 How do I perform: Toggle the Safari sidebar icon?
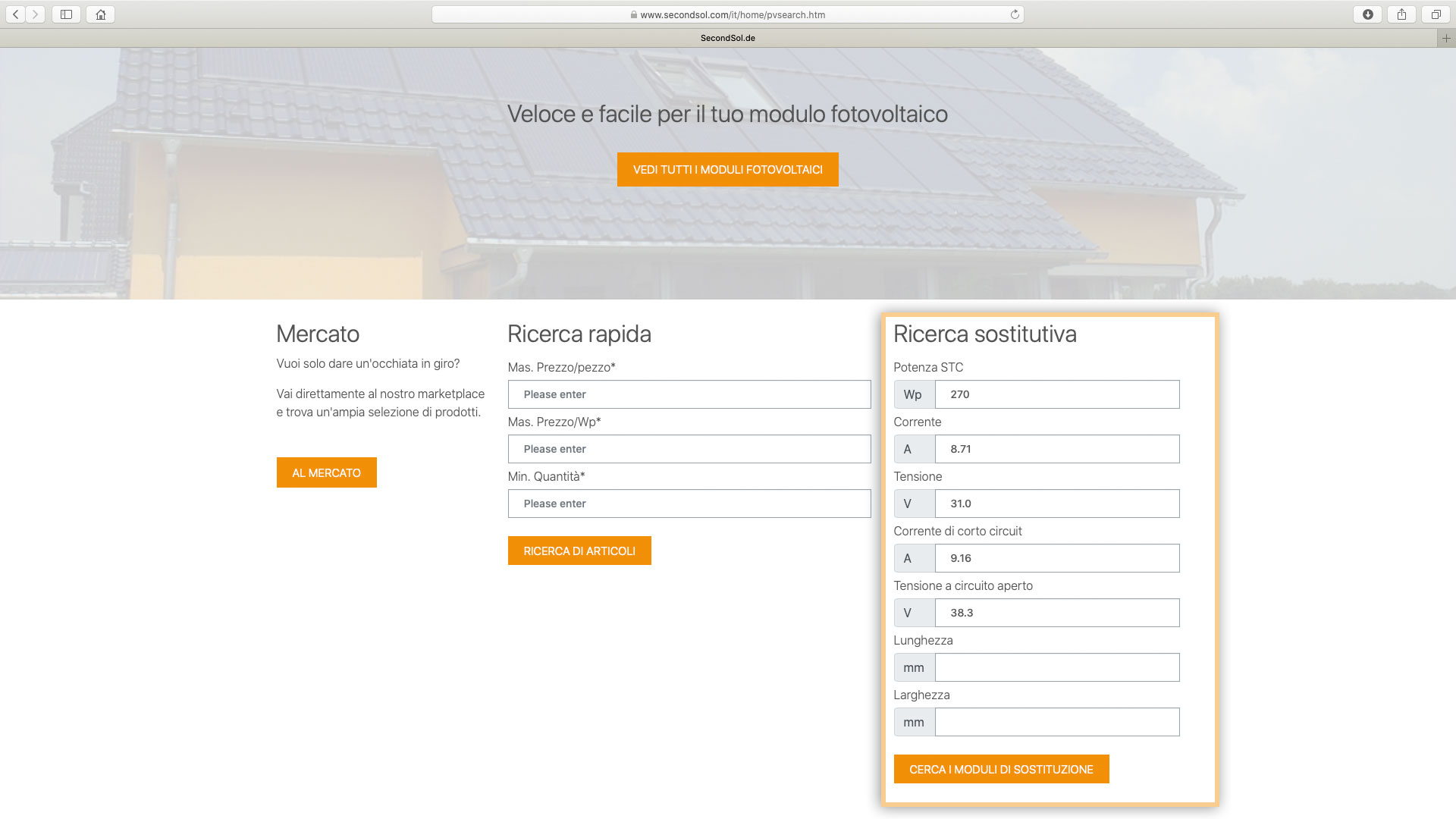tap(66, 14)
